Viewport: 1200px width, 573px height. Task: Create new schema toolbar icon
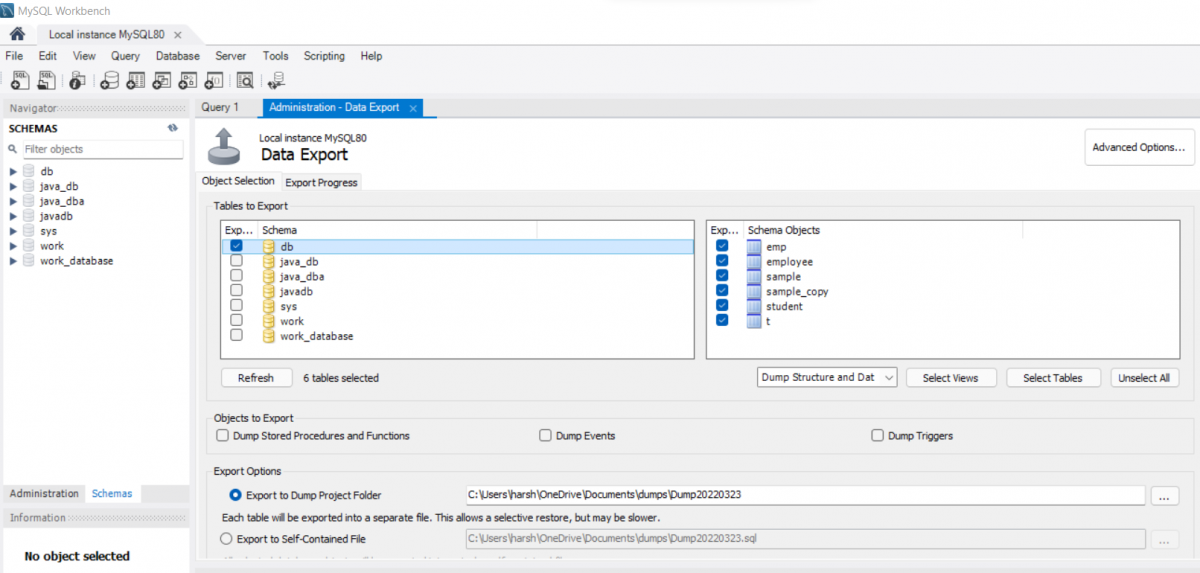[x=110, y=80]
